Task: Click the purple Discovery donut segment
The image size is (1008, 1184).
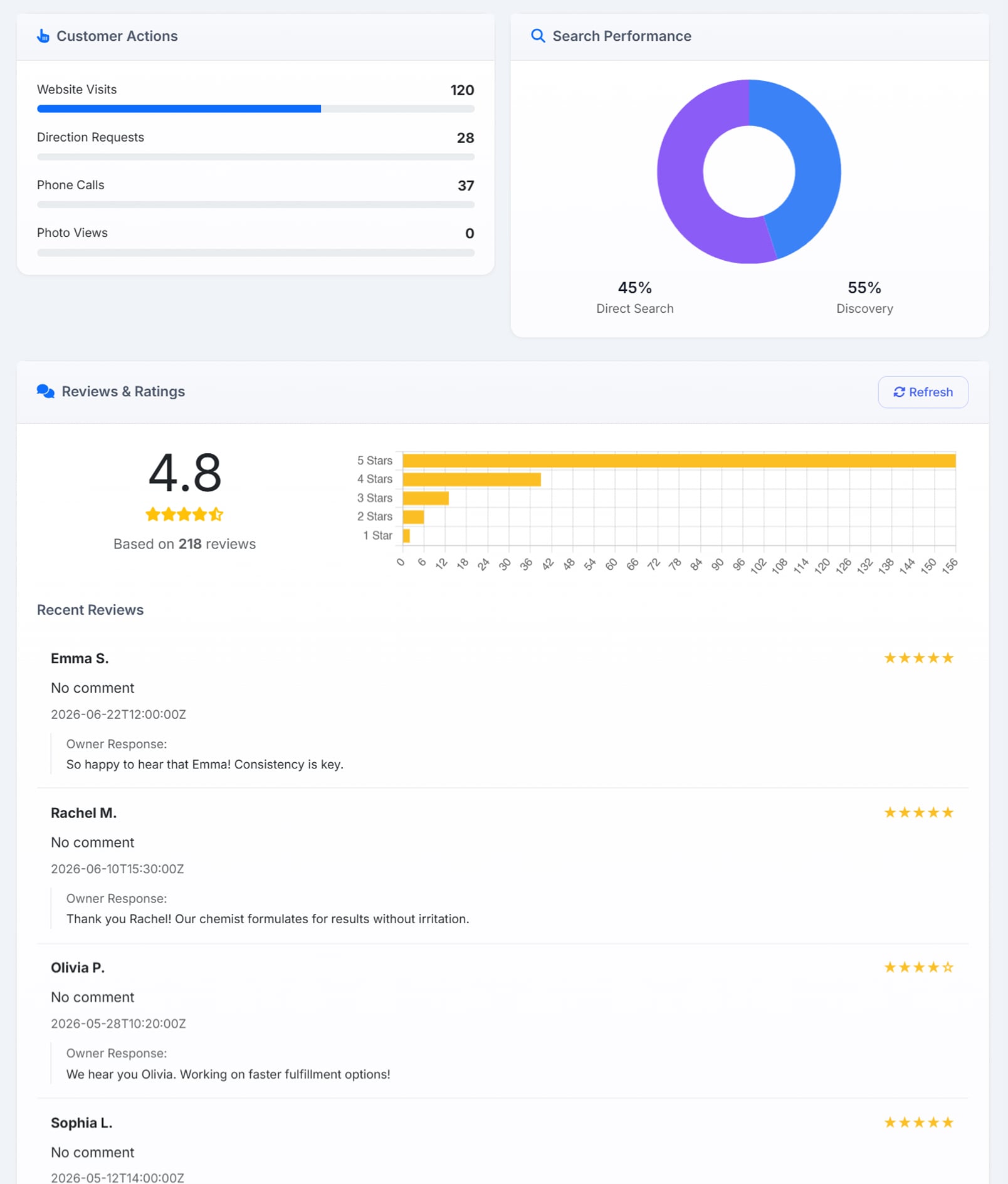Action: 681,182
